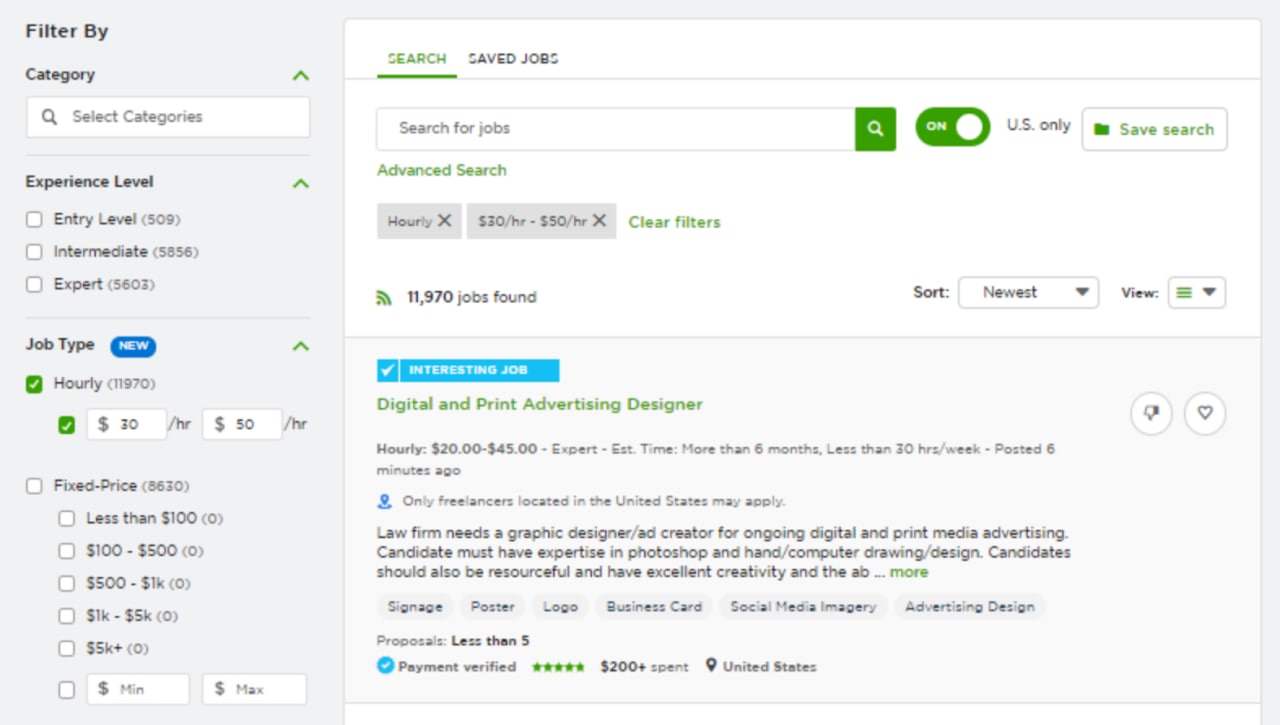Click the Logo skill tag
1280x725 pixels.
tap(561, 607)
